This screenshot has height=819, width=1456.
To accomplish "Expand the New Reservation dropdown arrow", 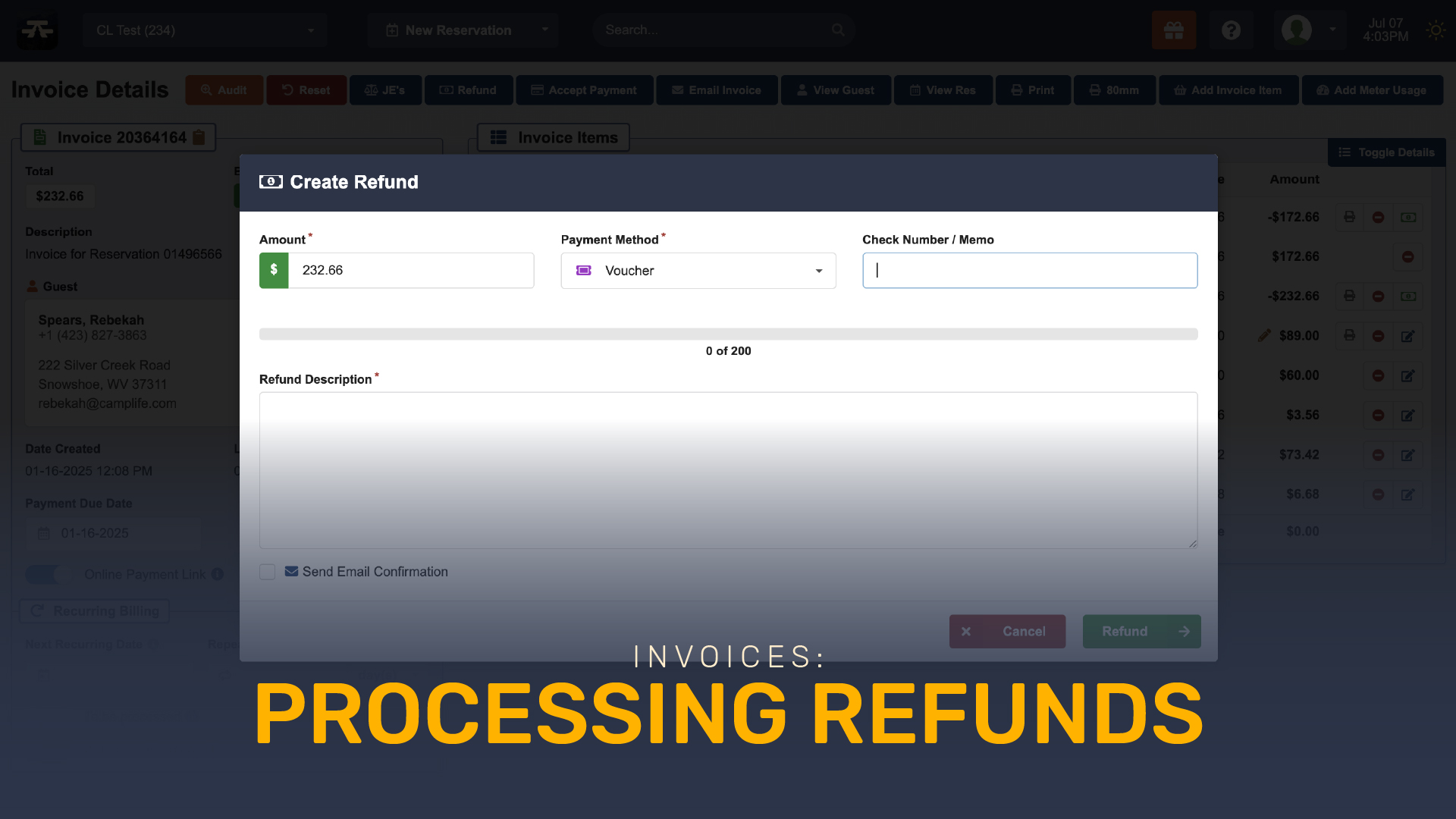I will coord(544,30).
